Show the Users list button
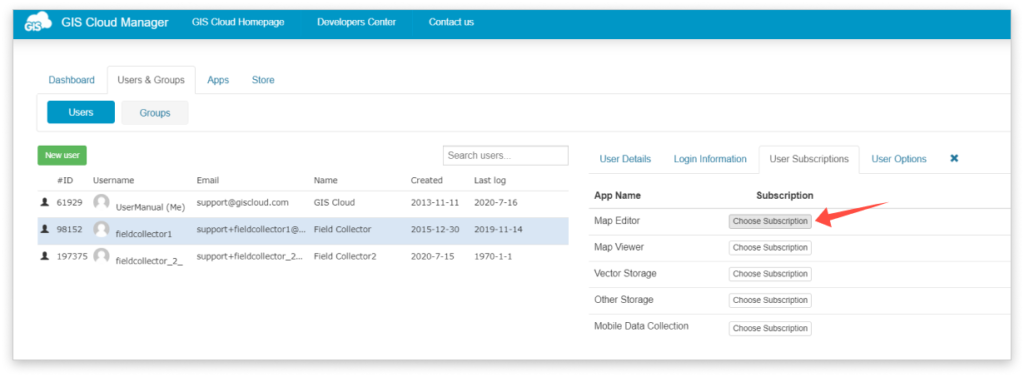 [81, 112]
